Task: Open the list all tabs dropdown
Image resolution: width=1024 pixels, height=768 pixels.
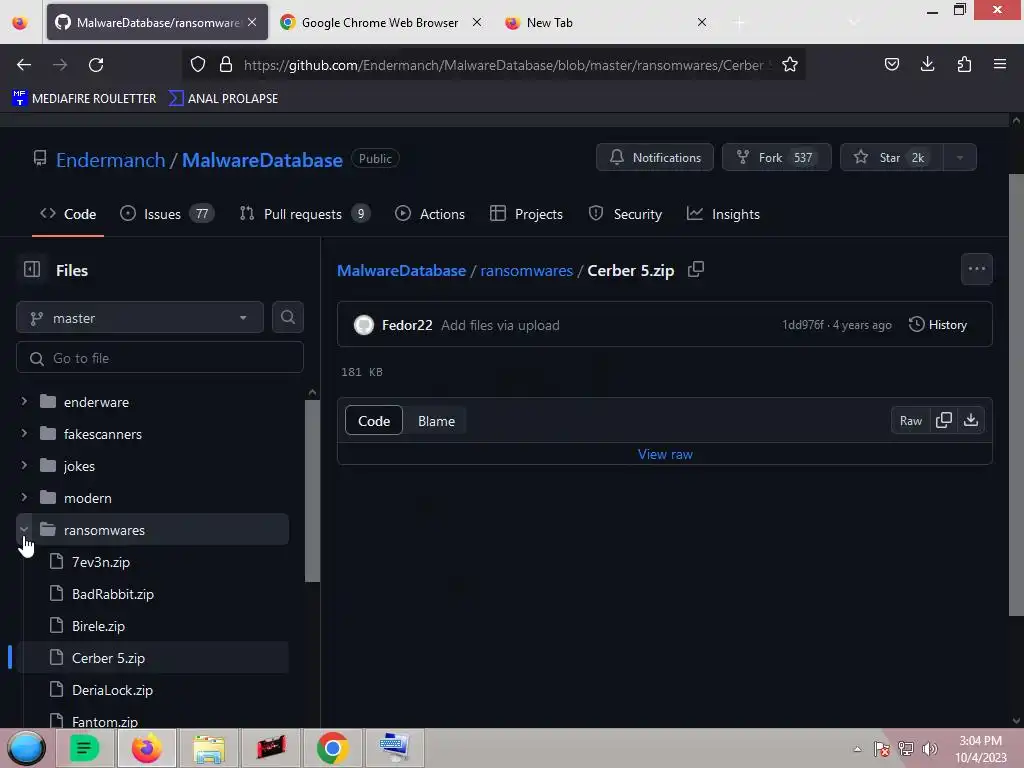Action: tap(853, 22)
